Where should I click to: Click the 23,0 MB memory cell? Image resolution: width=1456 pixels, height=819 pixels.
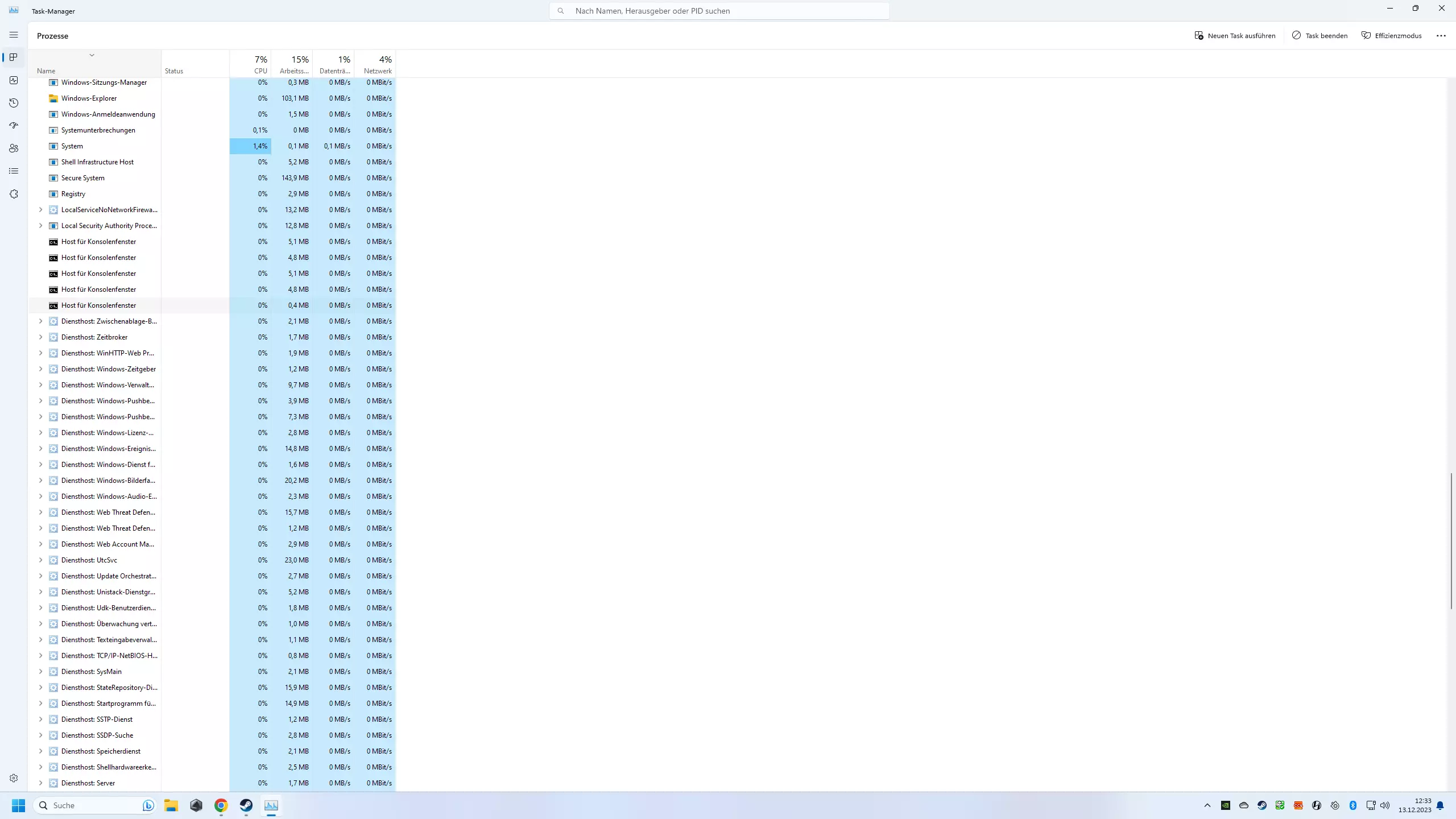point(292,560)
